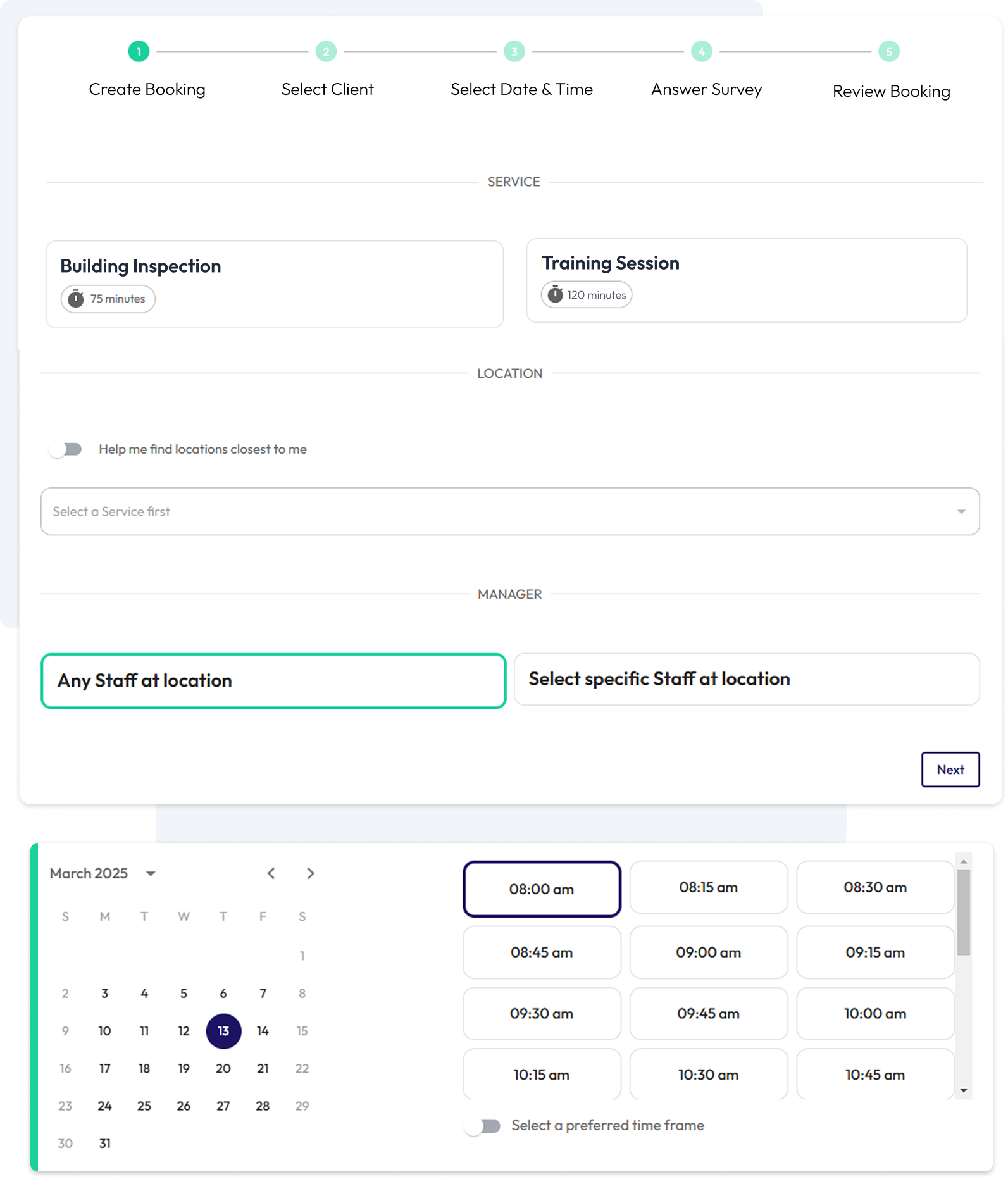The width and height of the screenshot is (1008, 1179).
Task: Toggle Help me find locations closest to me
Action: click(66, 449)
